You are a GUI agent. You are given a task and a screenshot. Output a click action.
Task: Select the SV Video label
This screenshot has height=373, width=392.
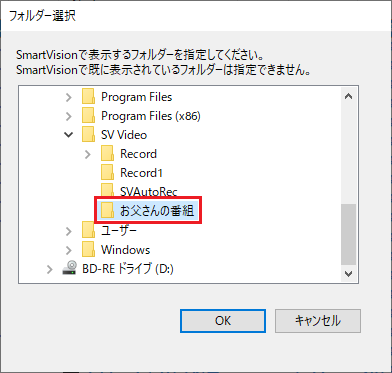click(124, 135)
